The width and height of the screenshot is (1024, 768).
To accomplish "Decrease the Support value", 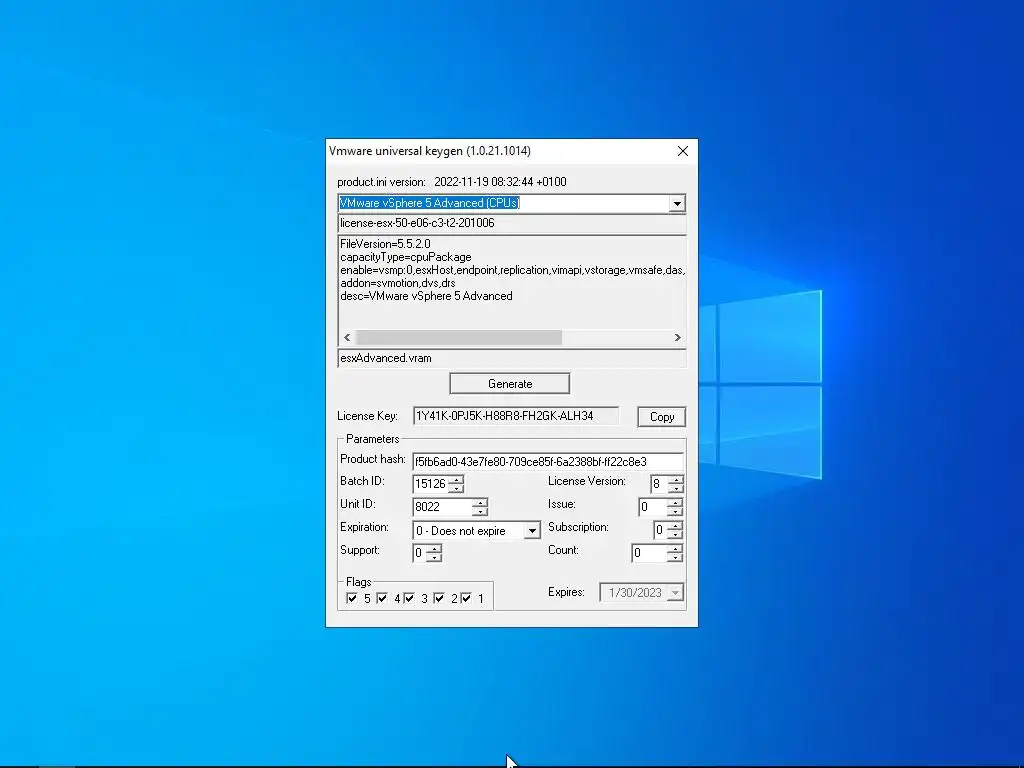I will coord(434,558).
